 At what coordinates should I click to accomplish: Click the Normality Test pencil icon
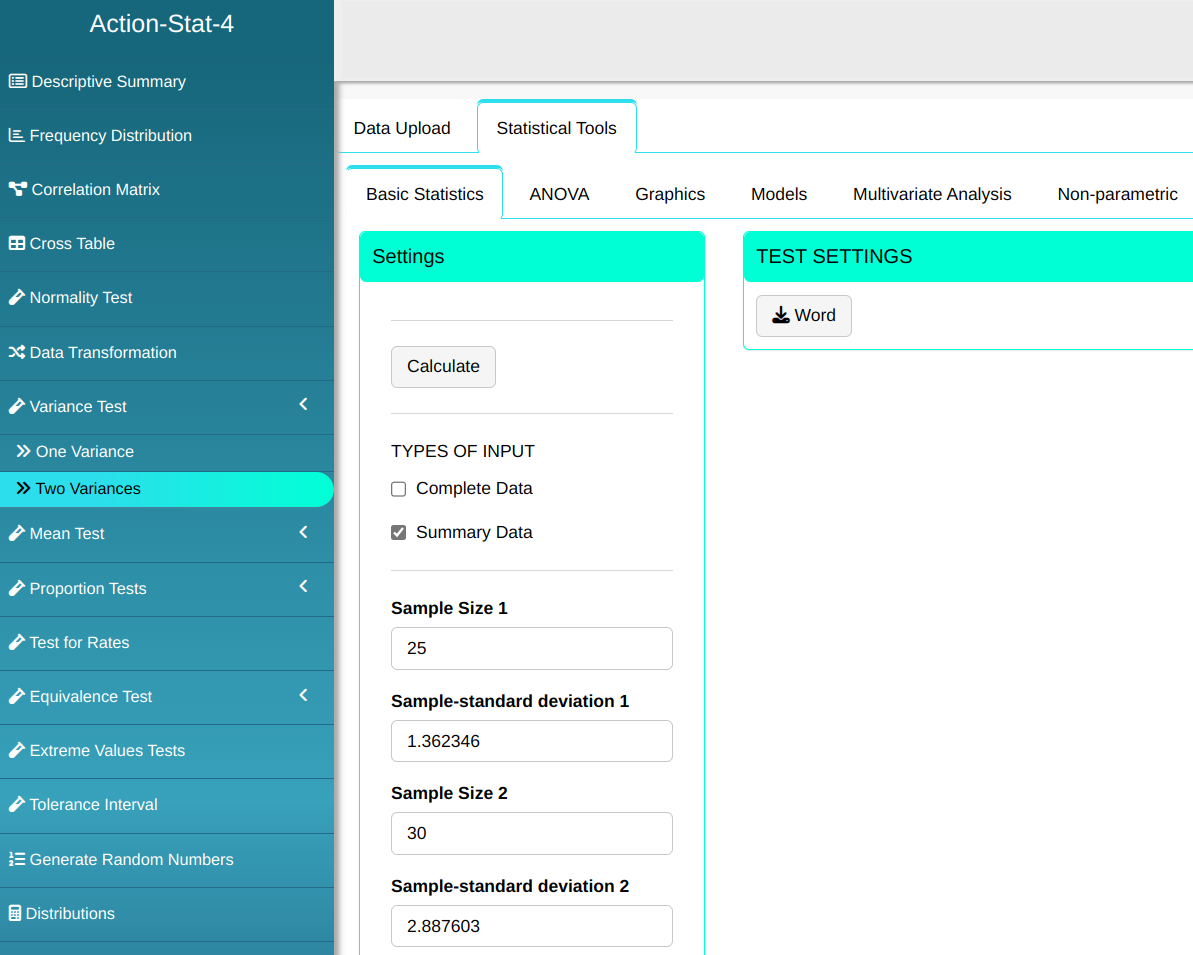click(x=17, y=298)
